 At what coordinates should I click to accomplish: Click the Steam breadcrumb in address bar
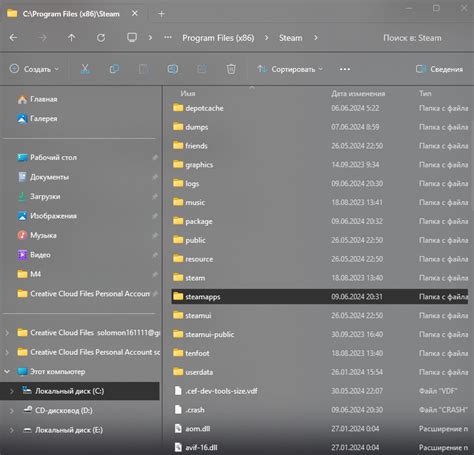coord(291,38)
